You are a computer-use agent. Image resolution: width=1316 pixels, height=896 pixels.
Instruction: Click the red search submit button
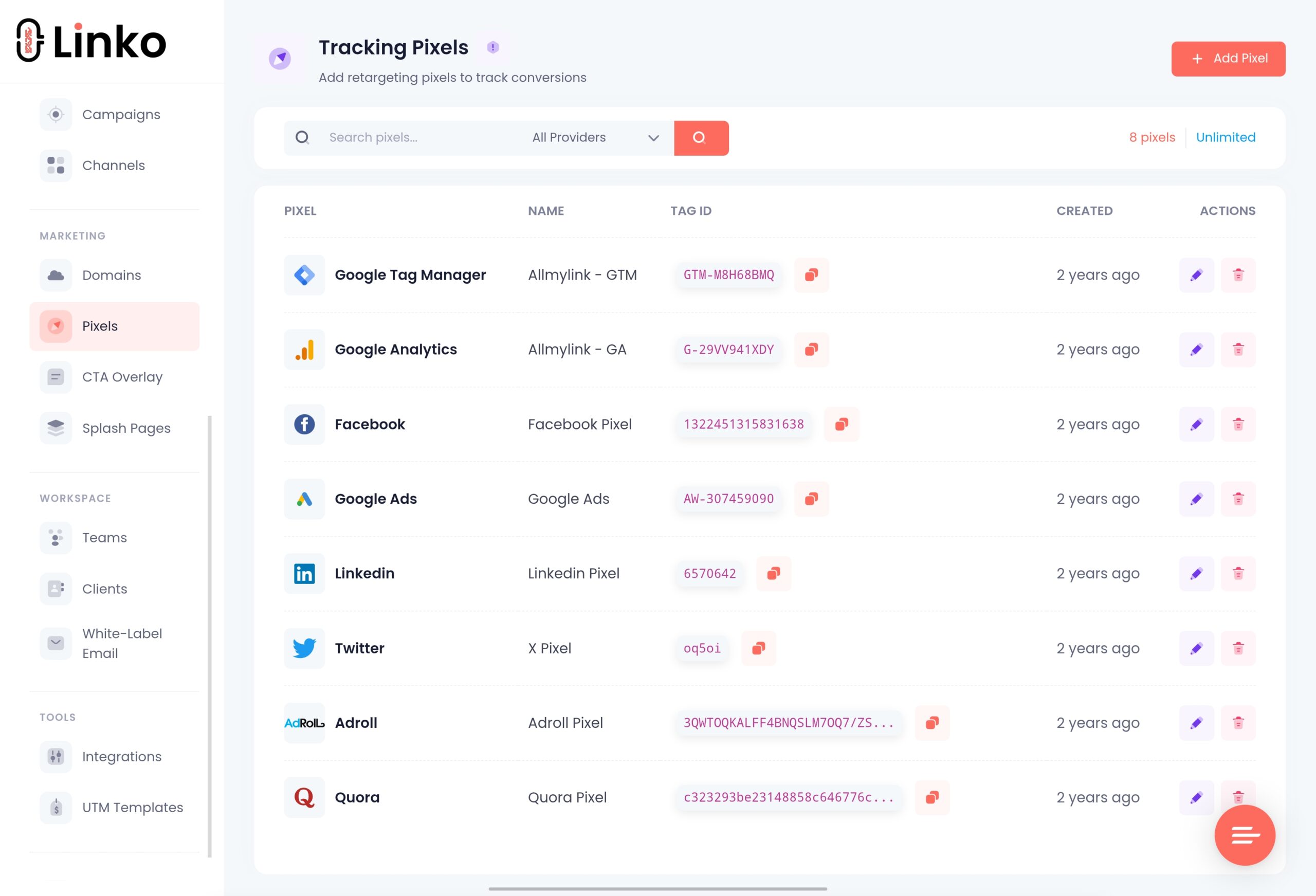[x=701, y=138]
